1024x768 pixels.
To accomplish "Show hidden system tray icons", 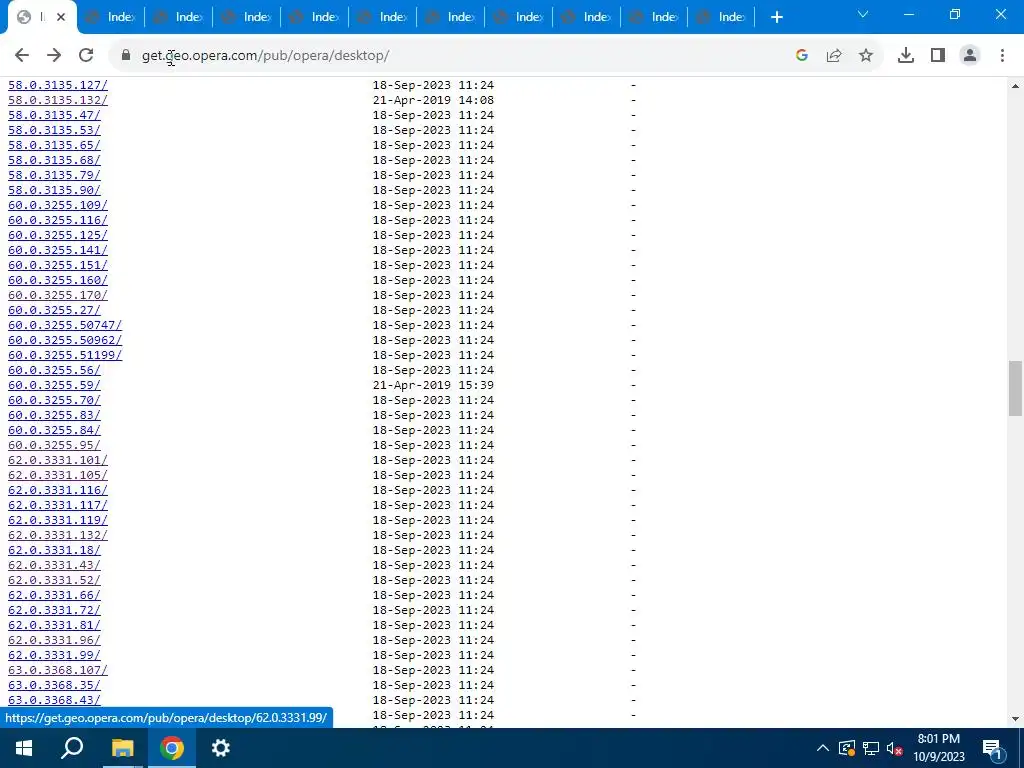I will click(823, 748).
